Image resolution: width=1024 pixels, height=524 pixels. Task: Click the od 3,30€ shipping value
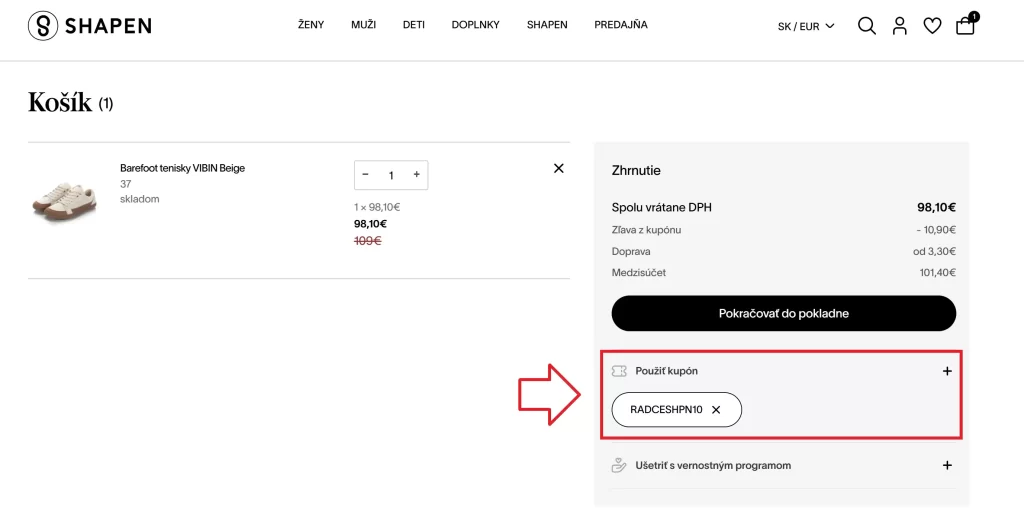pos(935,252)
